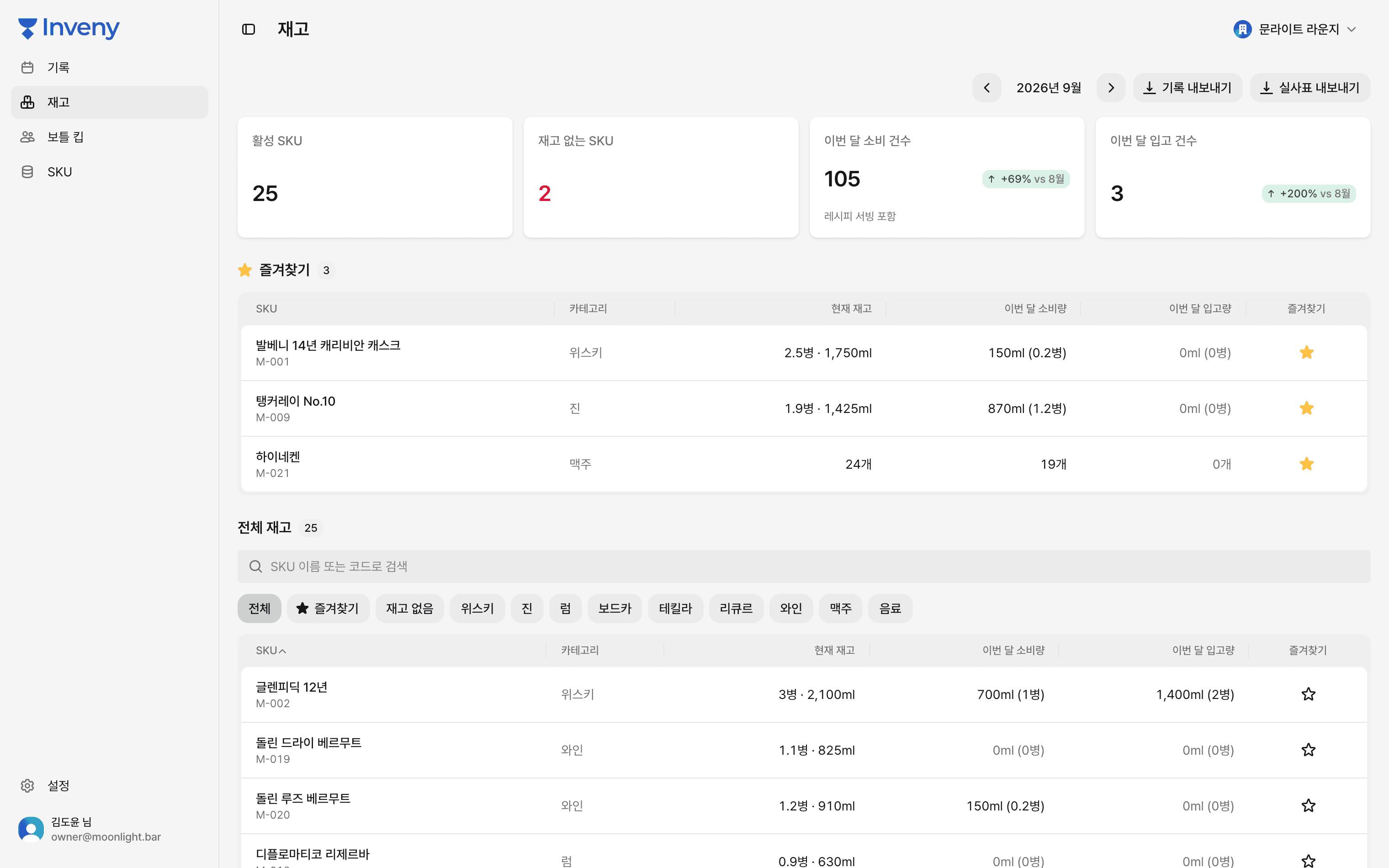Focus the SKU search field
The height and width of the screenshot is (868, 1389).
(x=804, y=566)
